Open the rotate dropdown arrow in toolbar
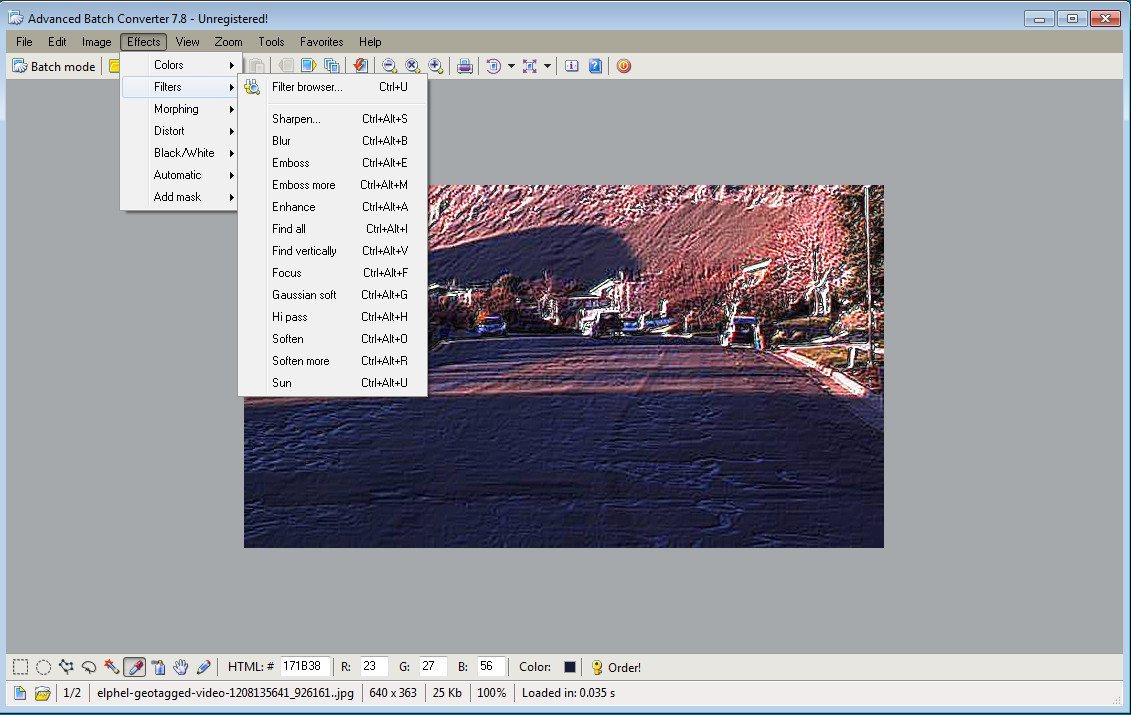The height and width of the screenshot is (715, 1131). (512, 65)
